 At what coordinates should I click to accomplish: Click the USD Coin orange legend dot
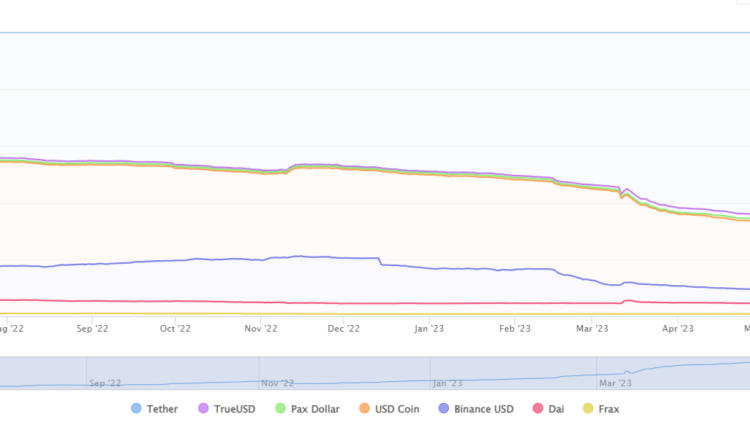[366, 409]
